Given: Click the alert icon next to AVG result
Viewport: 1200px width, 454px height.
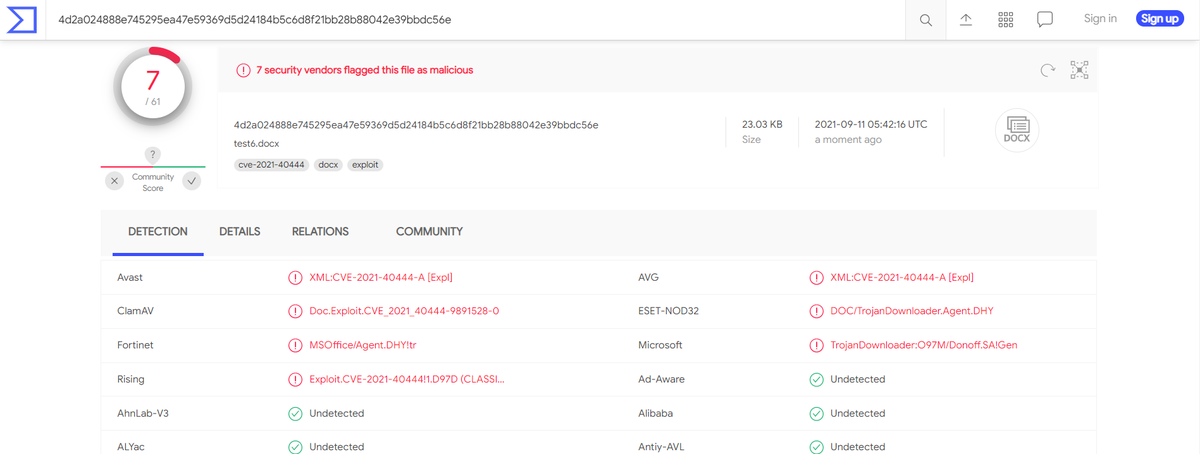Looking at the screenshot, I should point(816,277).
